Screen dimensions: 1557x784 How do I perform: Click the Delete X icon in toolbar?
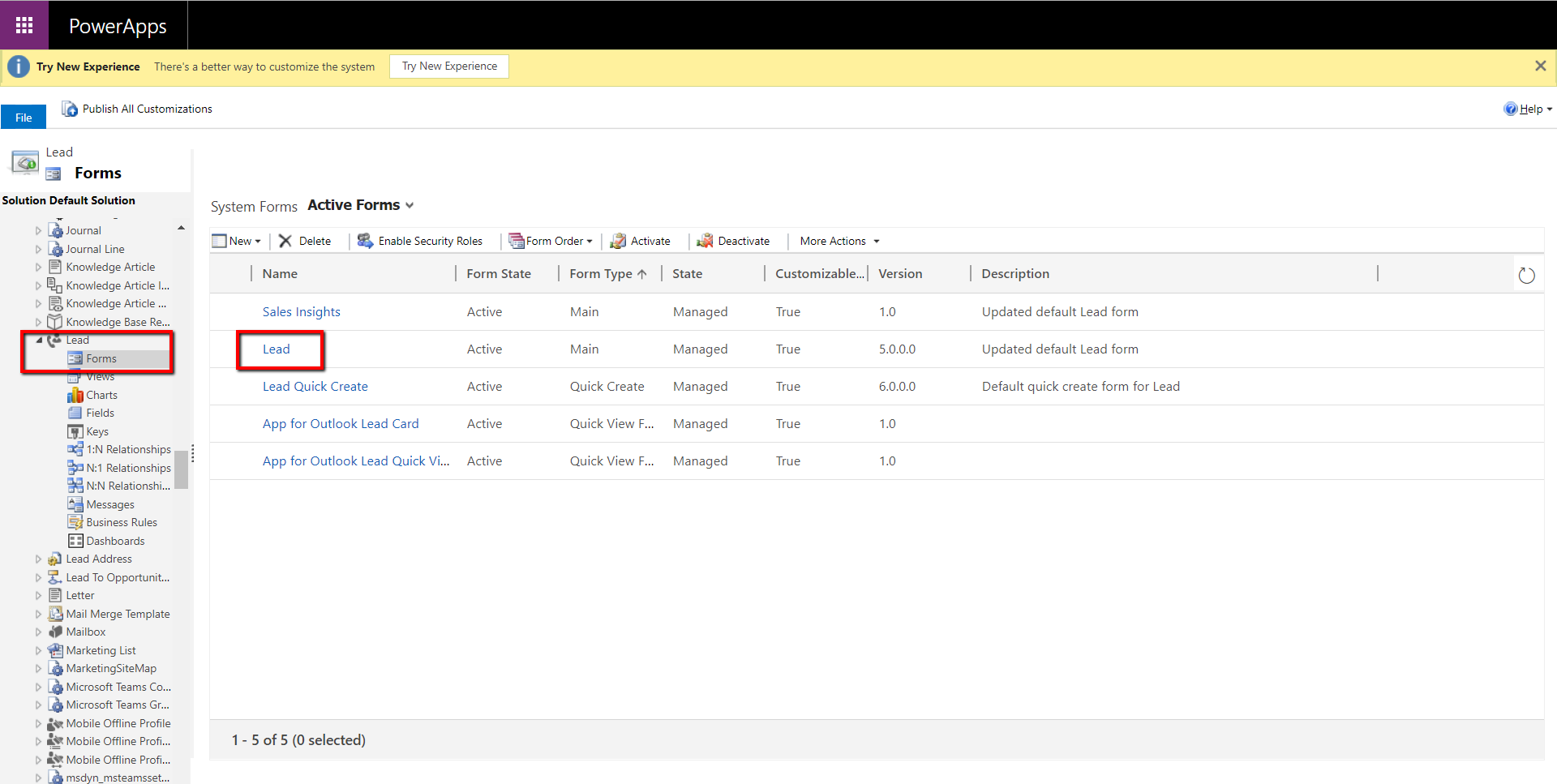(285, 241)
